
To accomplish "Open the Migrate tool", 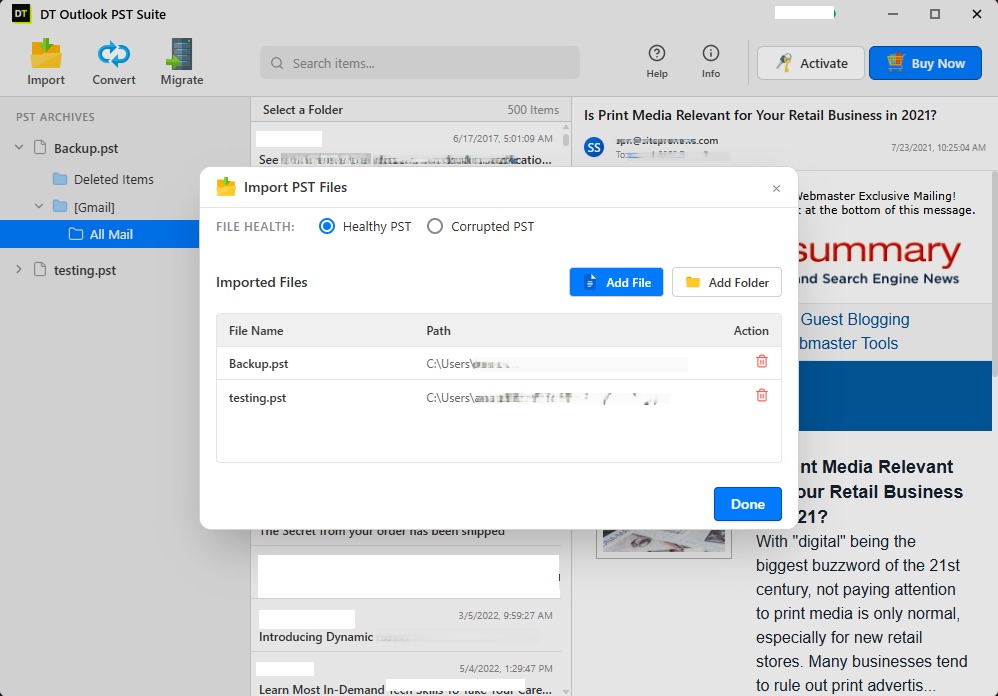I will point(181,62).
